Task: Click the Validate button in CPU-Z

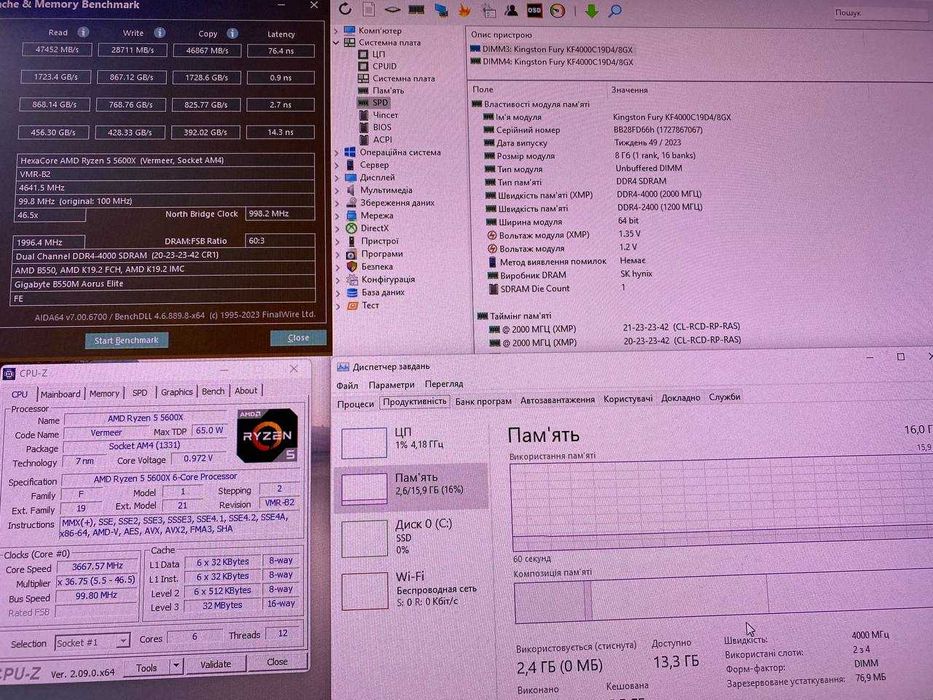Action: (215, 664)
